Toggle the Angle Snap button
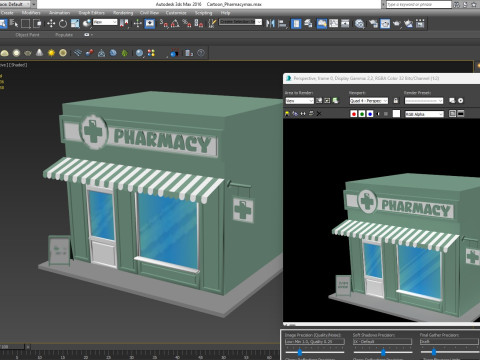Screen dimensions: 480x360 (x=175, y=23)
